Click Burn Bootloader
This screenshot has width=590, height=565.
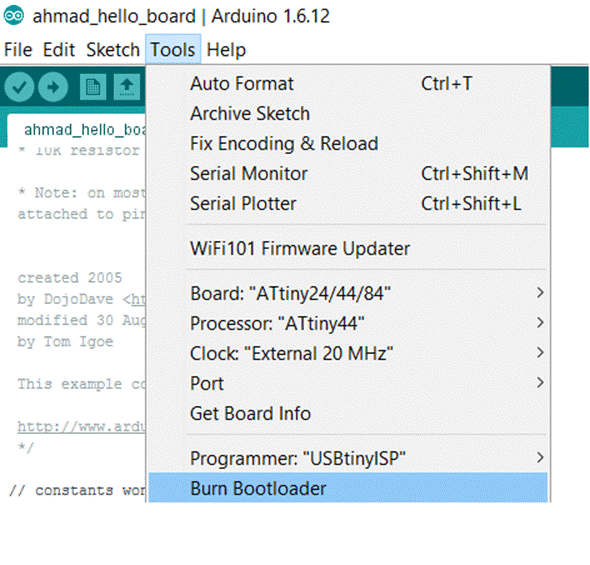point(348,488)
